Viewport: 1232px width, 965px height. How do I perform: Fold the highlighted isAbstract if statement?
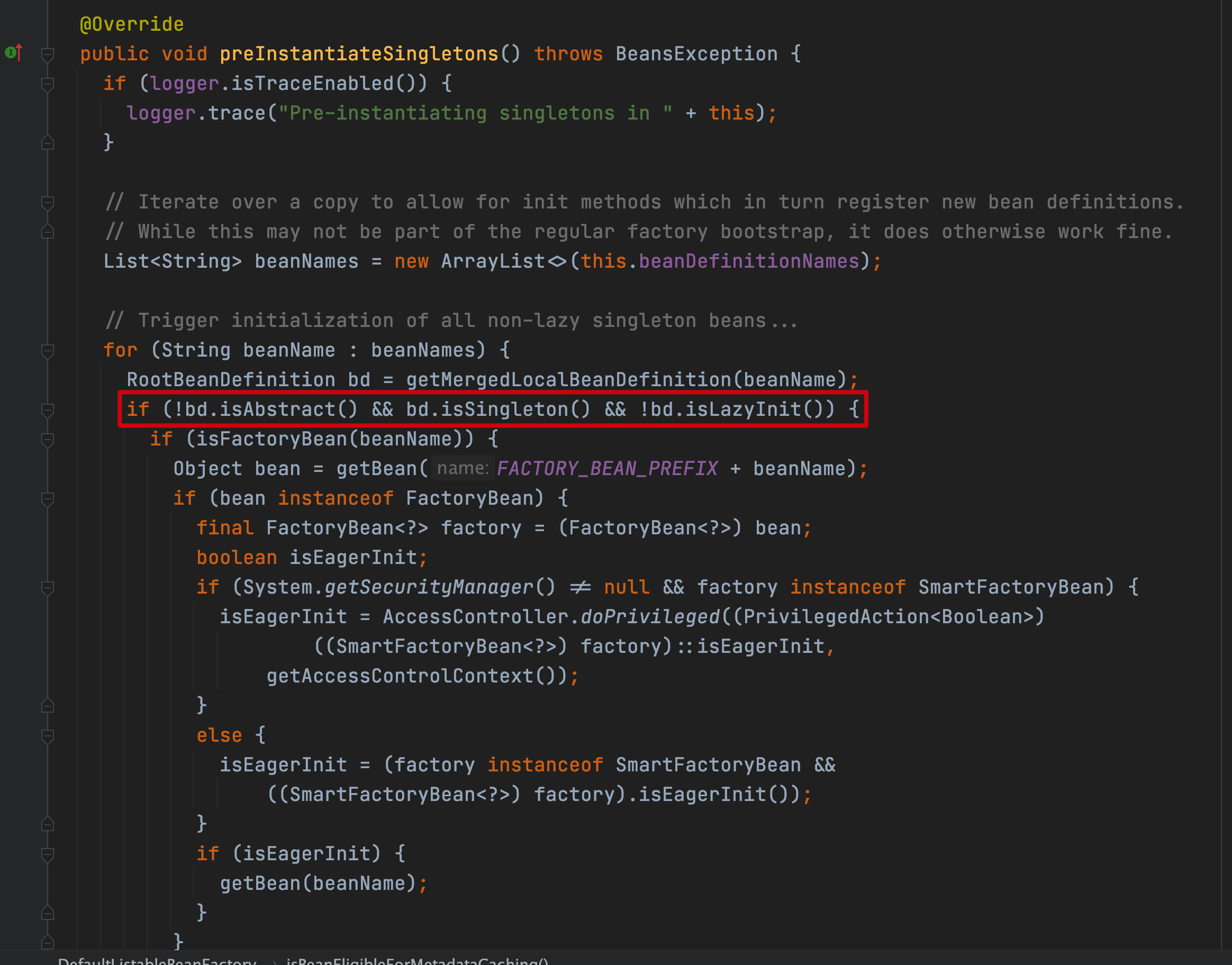pyautogui.click(x=48, y=410)
